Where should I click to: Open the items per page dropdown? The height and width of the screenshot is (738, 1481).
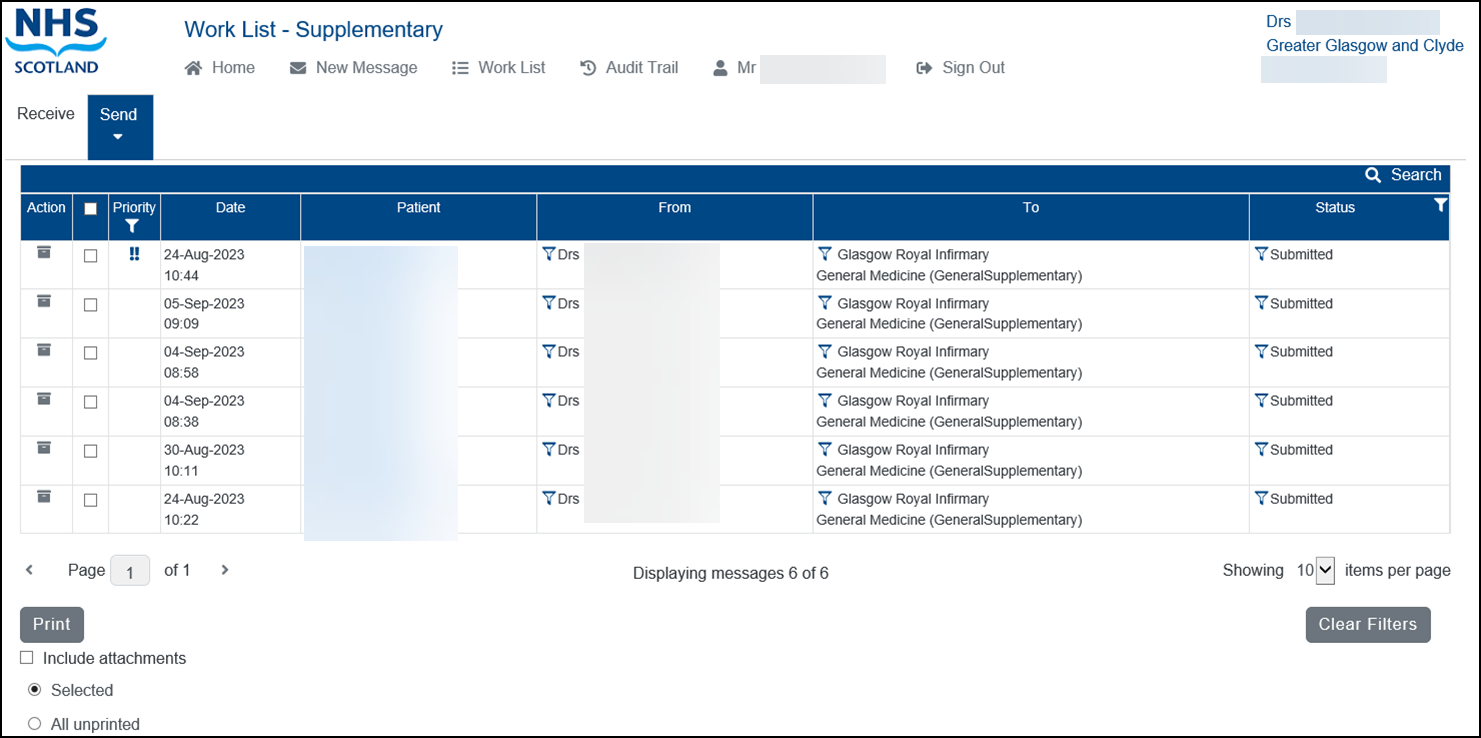point(1324,571)
